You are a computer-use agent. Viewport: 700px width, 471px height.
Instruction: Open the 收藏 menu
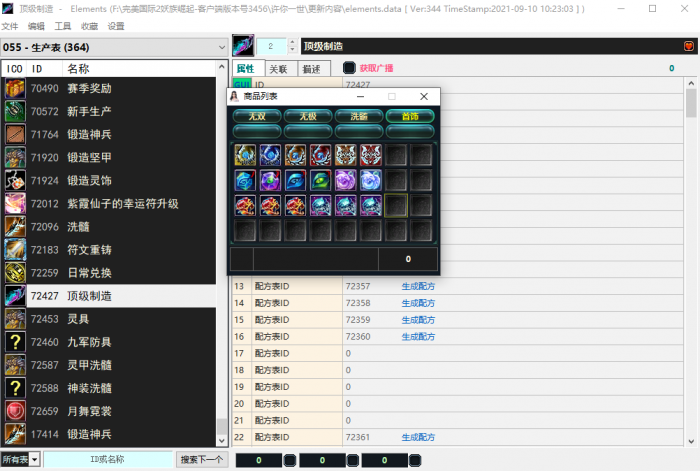pos(89,26)
